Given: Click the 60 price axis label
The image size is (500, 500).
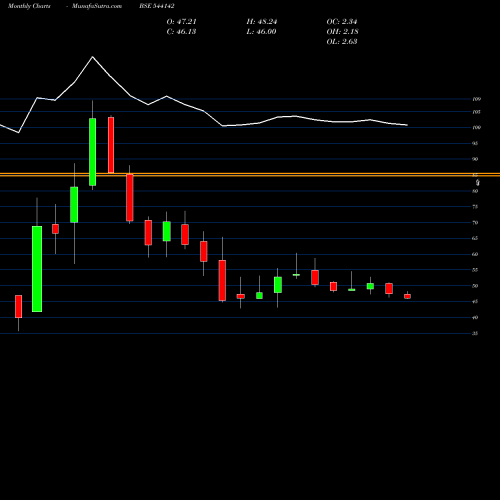Looking at the screenshot, I should (x=475, y=254).
